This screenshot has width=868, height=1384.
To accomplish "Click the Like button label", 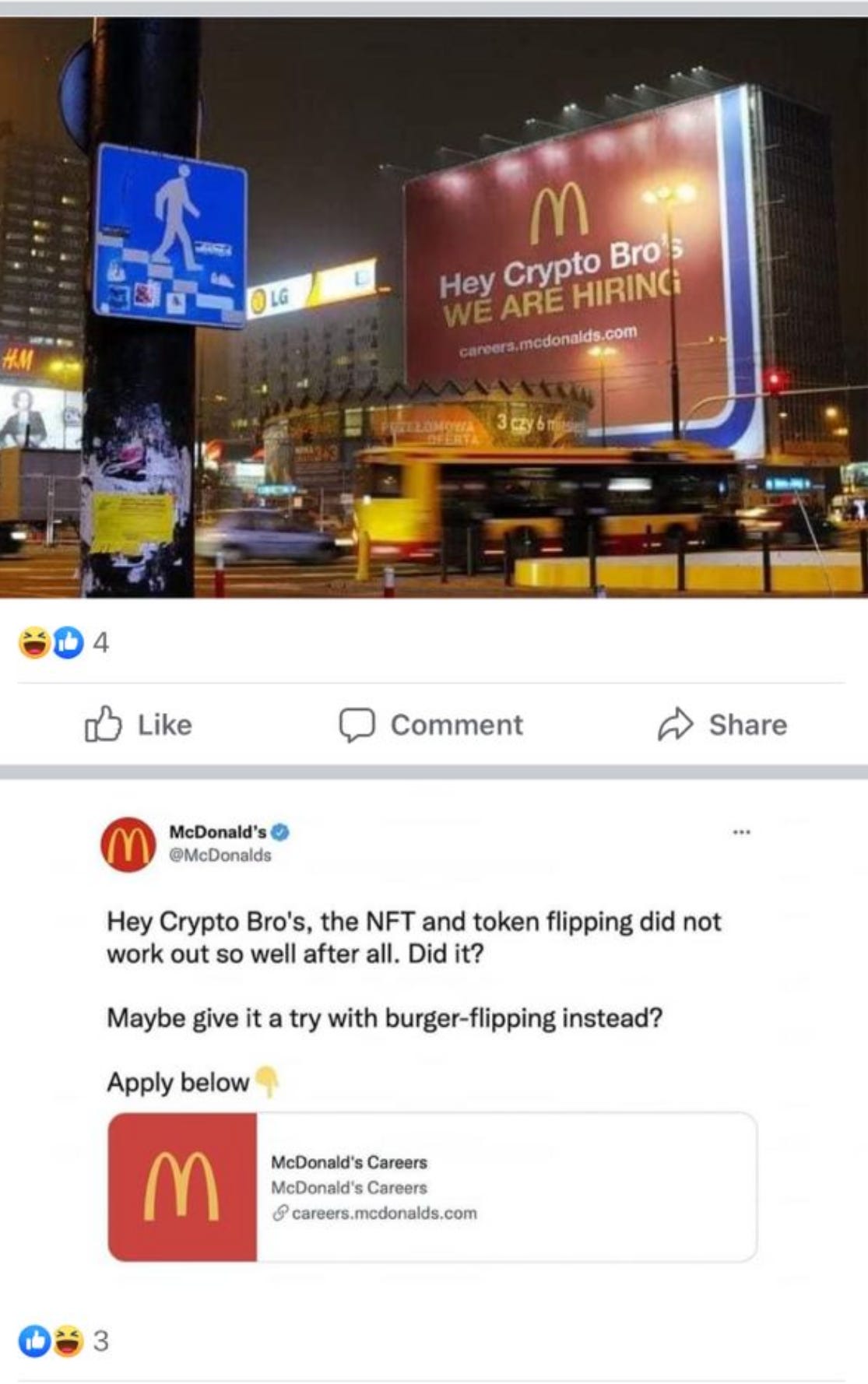I will (165, 725).
